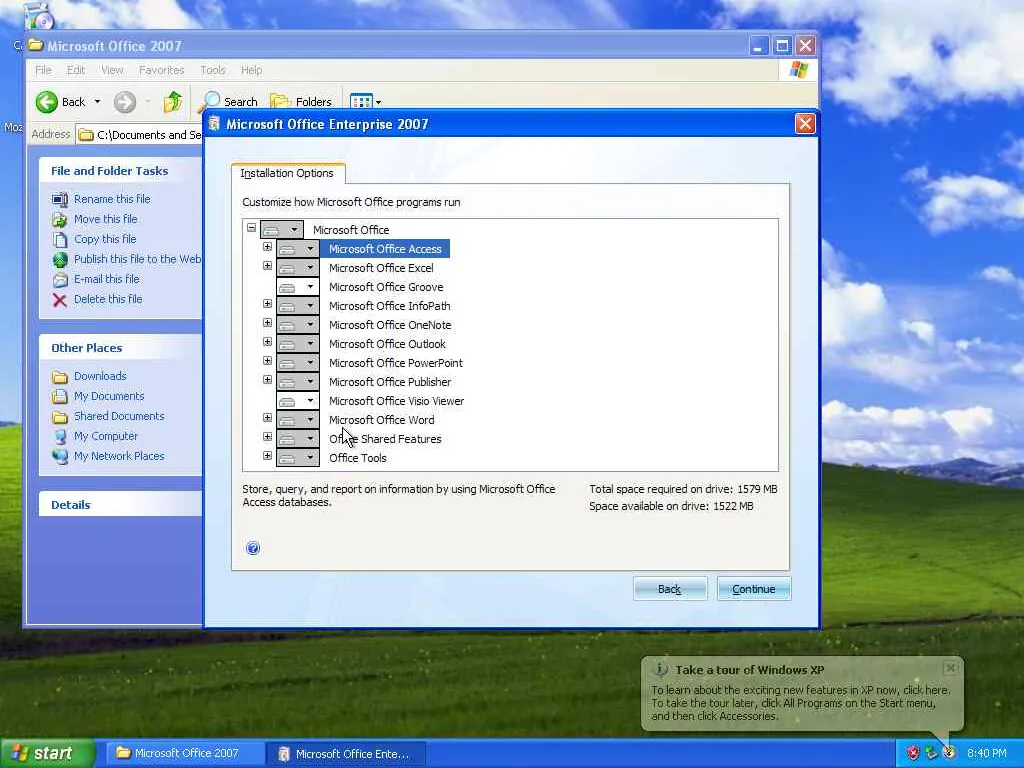Expand the Microsoft Office Word node
This screenshot has width=1024, height=768.
pos(267,417)
